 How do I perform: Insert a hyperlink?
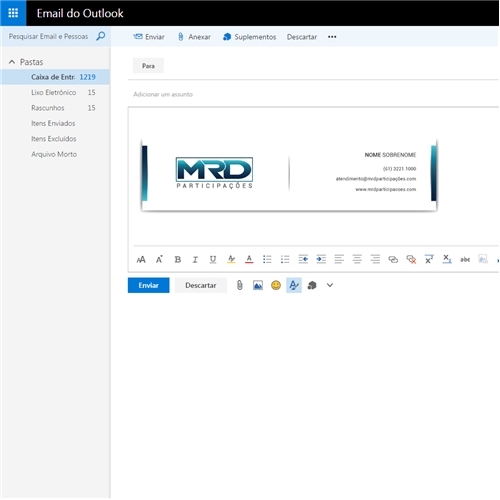click(x=393, y=259)
